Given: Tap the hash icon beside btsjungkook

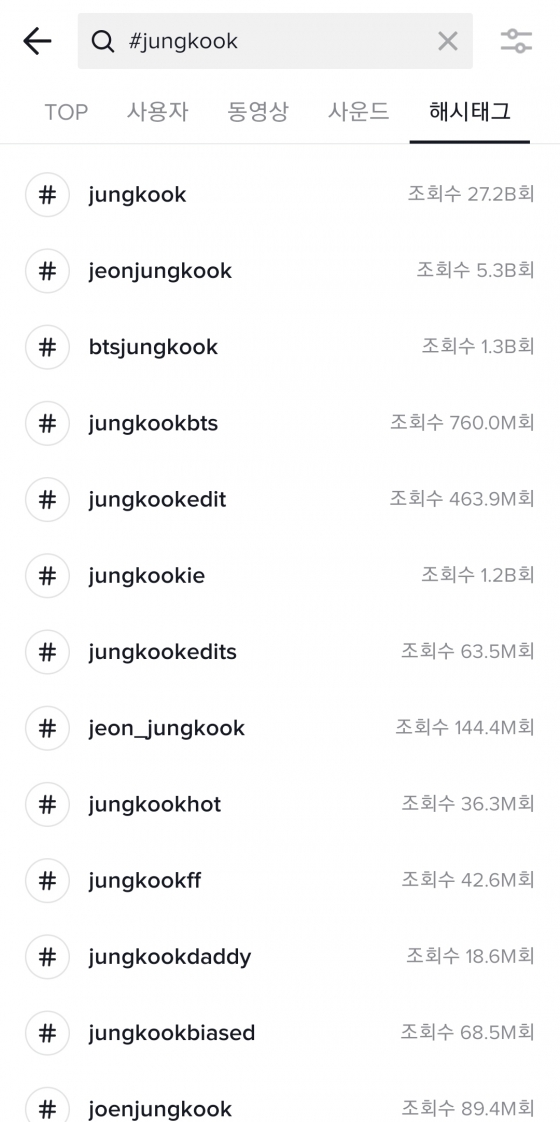Looking at the screenshot, I should point(47,347).
